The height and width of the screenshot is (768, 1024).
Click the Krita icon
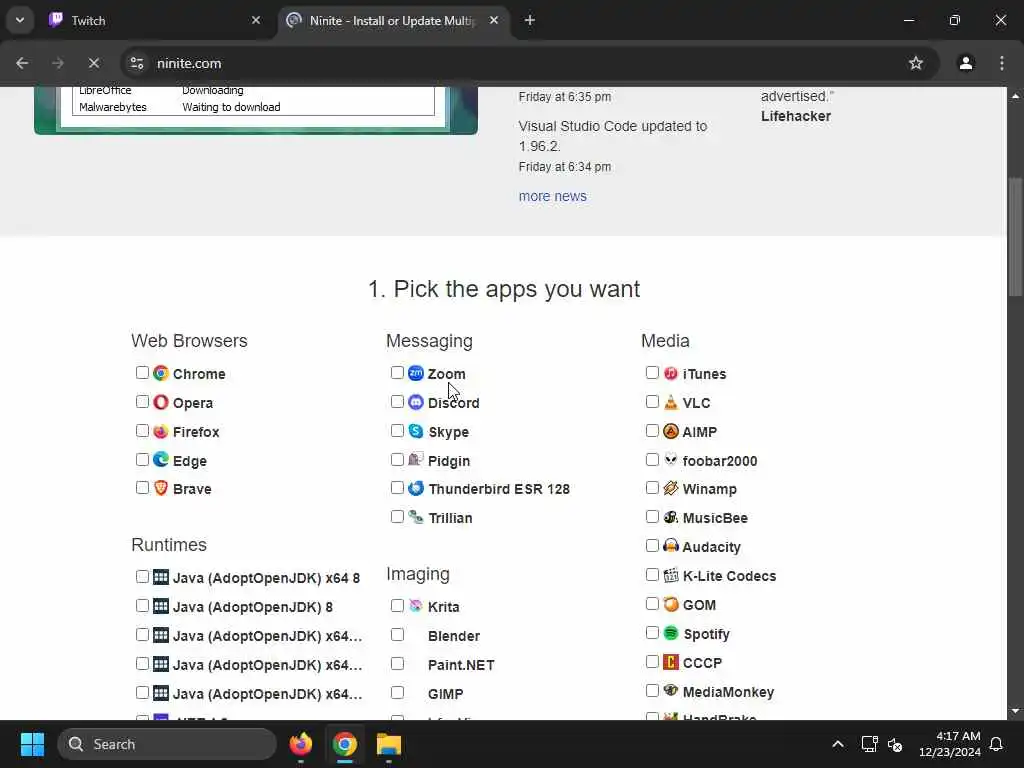[416, 606]
